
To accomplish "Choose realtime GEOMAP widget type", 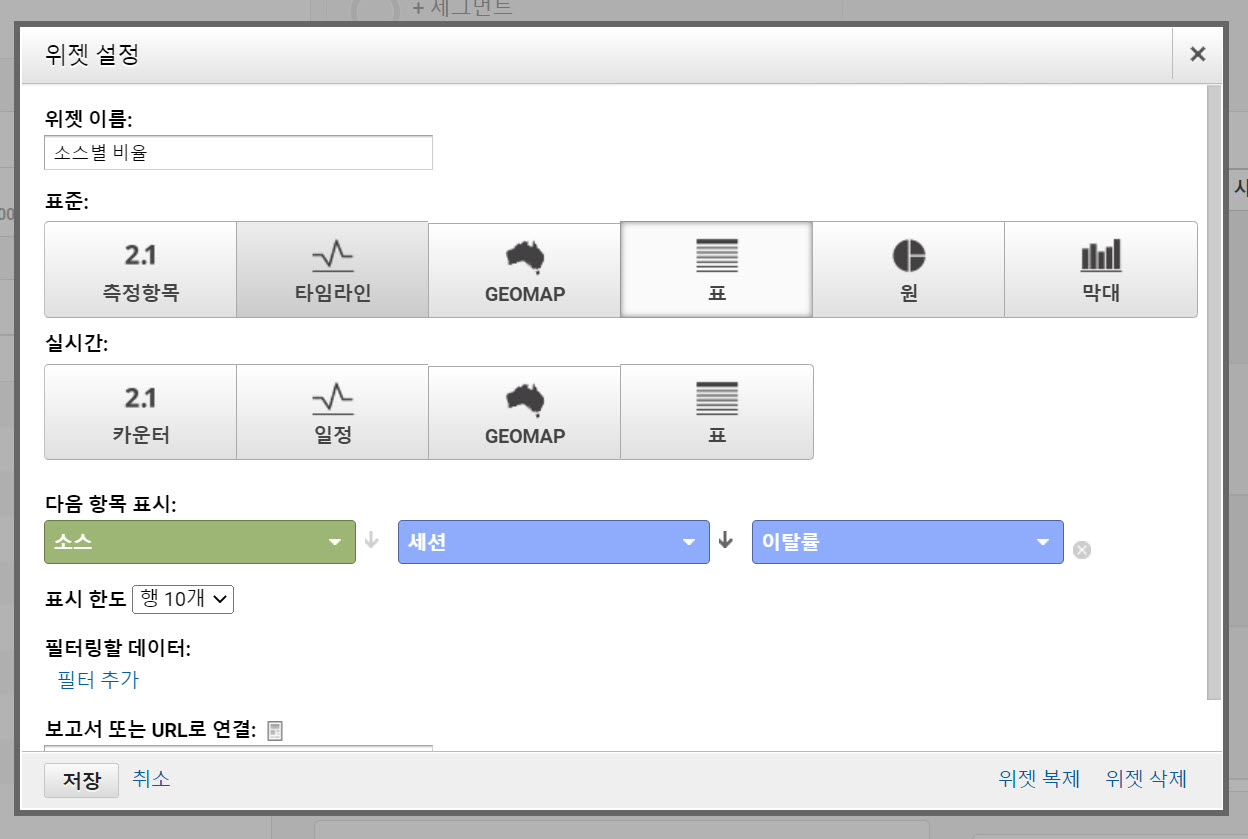I will (x=525, y=412).
